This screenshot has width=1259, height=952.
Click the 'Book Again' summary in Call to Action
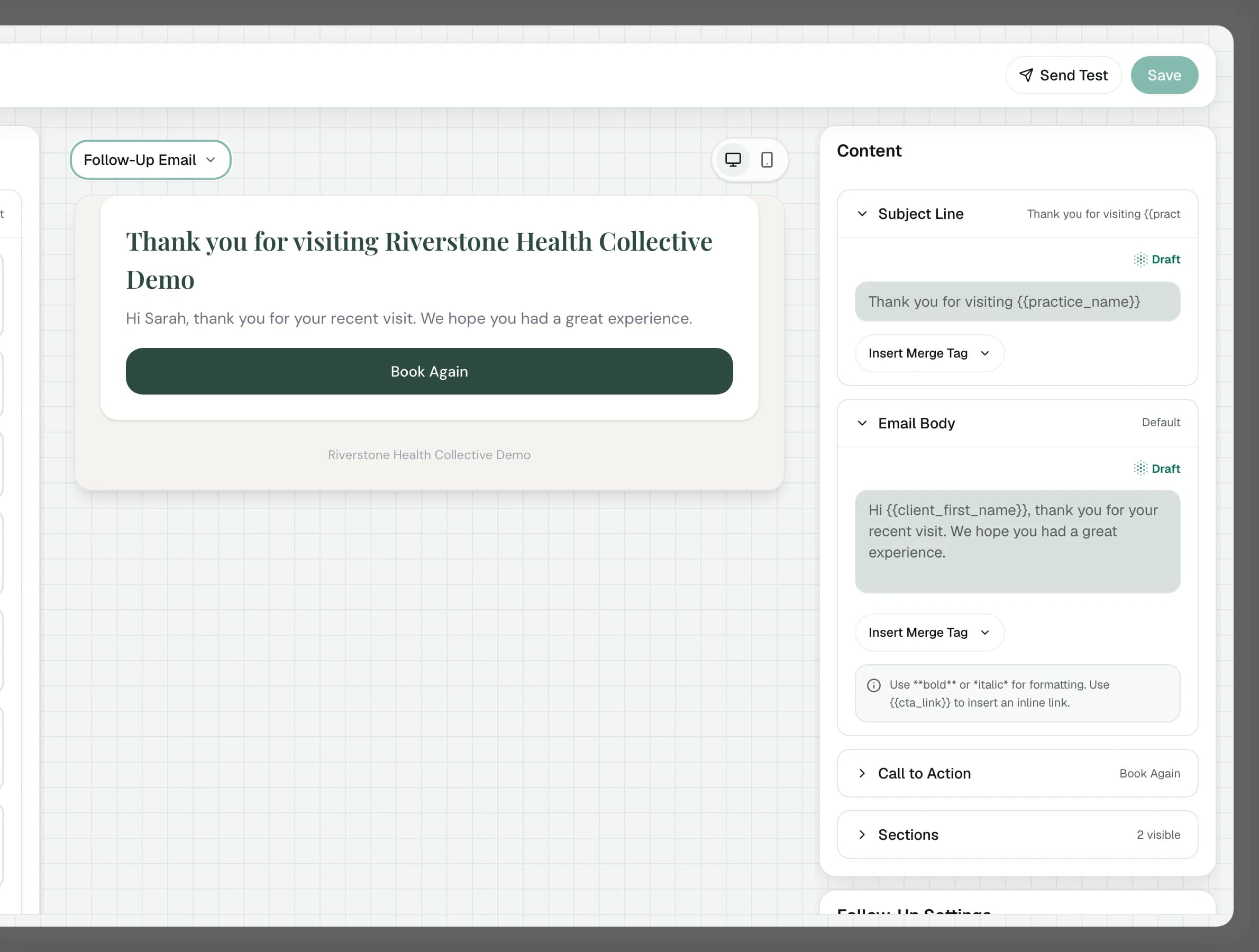[x=1149, y=773]
